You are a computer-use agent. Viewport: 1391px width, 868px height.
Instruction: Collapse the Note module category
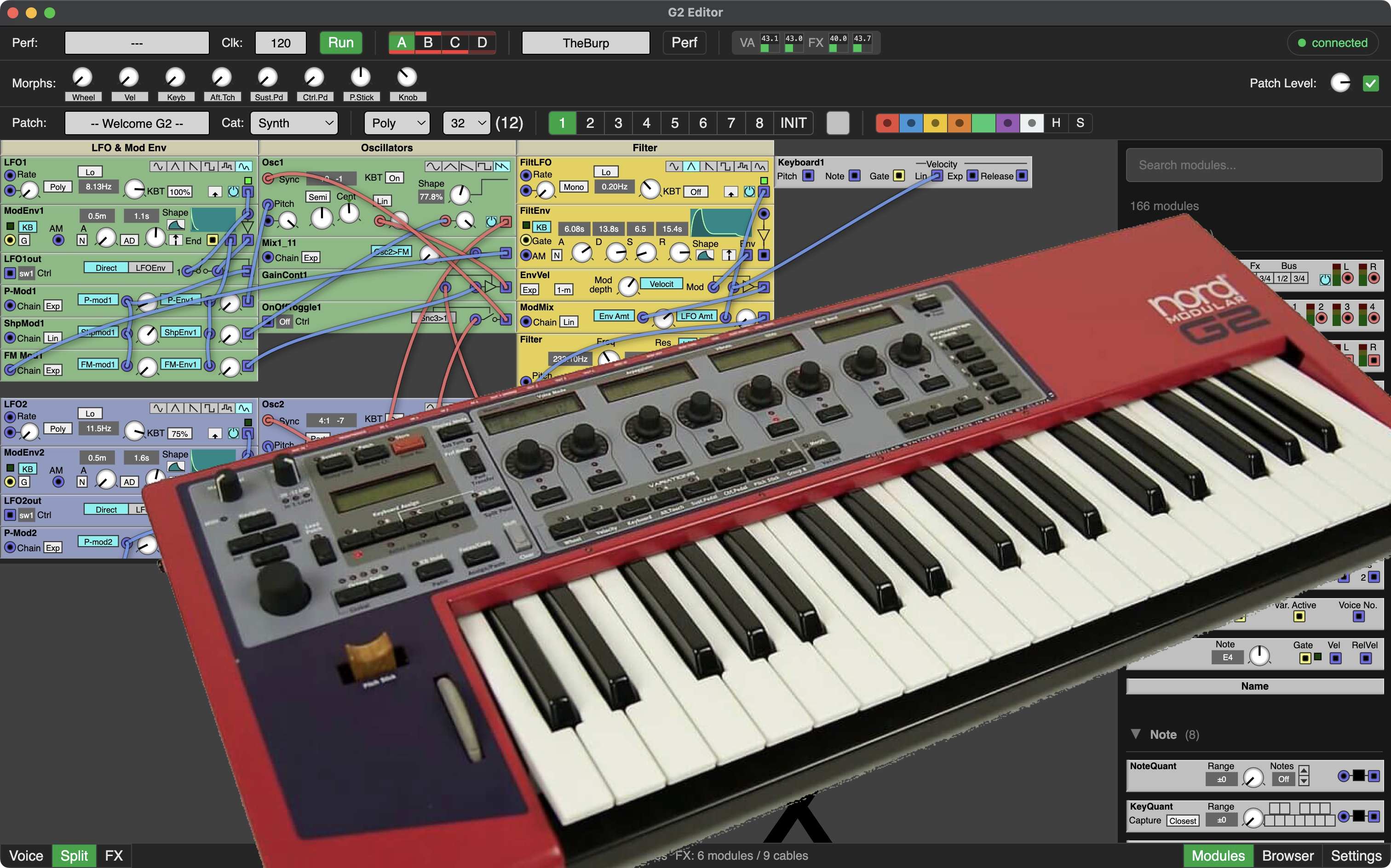pyautogui.click(x=1135, y=734)
